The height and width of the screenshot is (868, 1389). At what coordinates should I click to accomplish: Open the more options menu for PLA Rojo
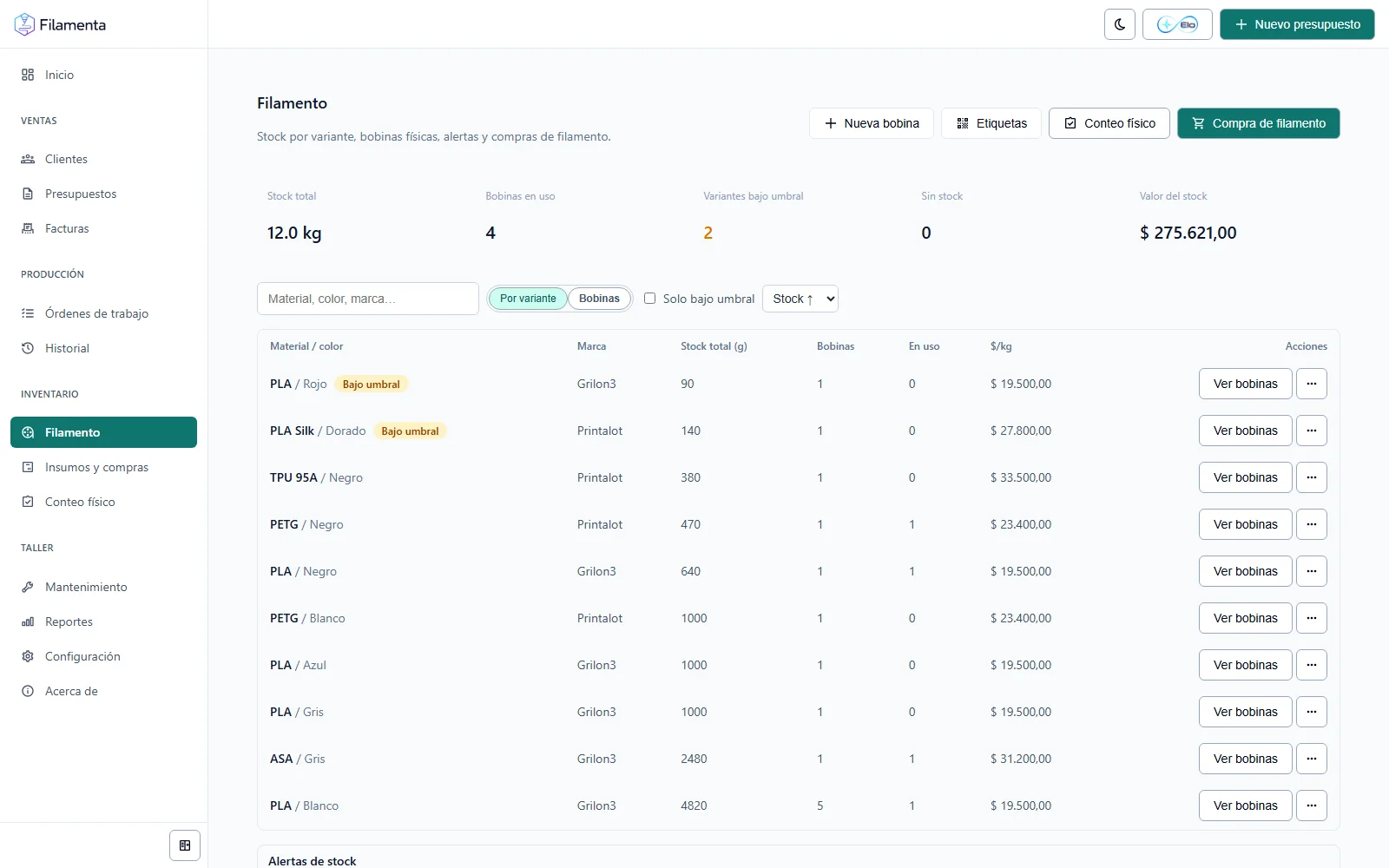[1311, 384]
